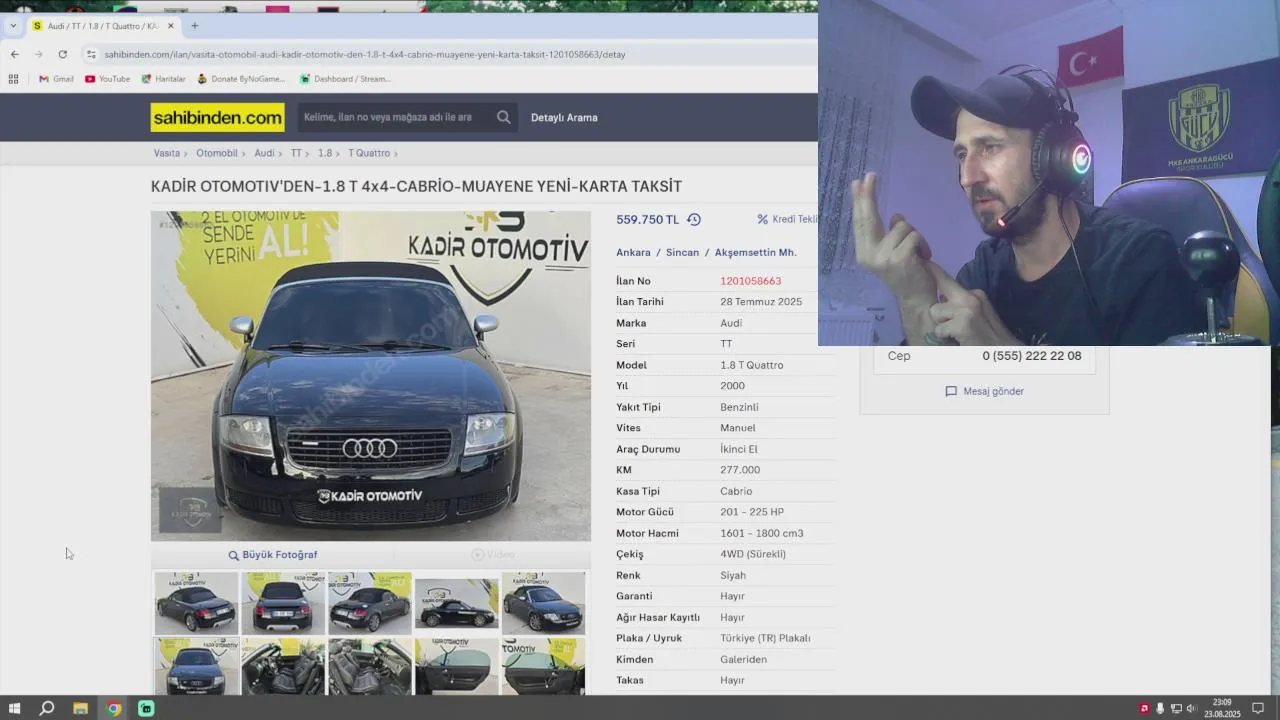
Task: Go to Vasıta breadcrumb
Action: tap(167, 153)
